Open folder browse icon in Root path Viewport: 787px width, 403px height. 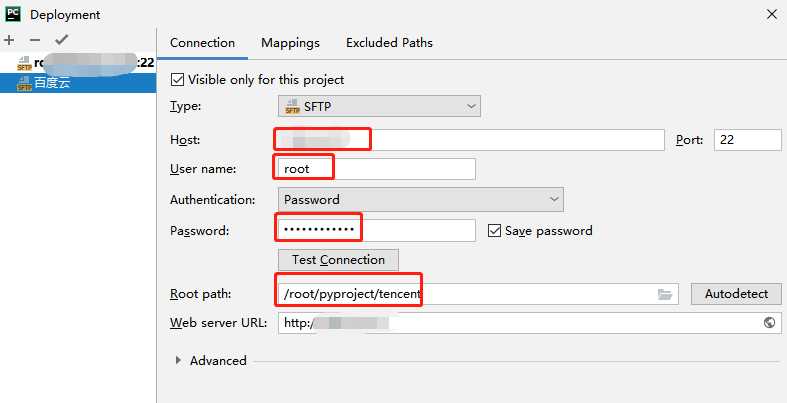point(665,294)
